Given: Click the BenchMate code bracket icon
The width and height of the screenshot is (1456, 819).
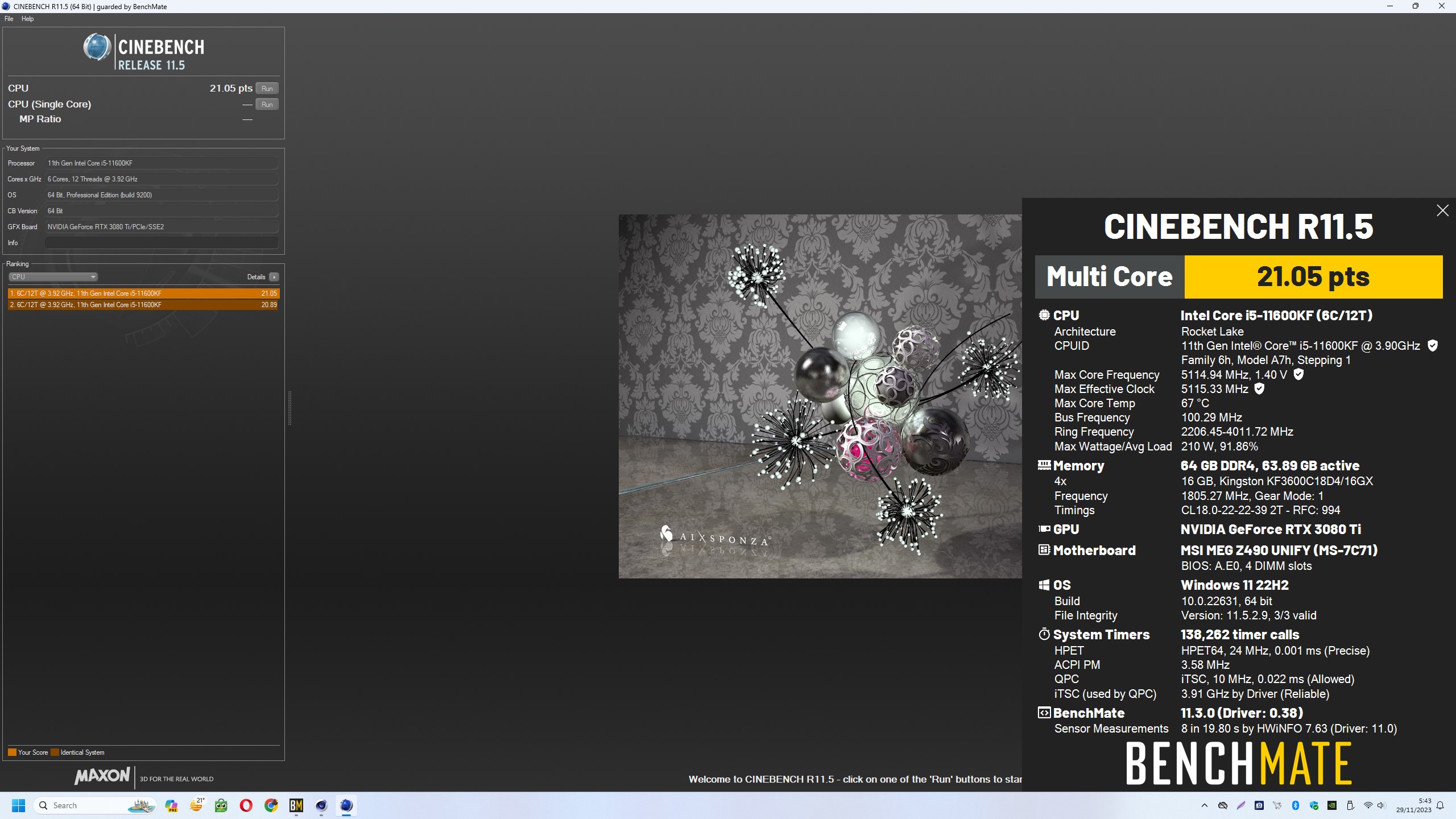Looking at the screenshot, I should (x=1044, y=713).
